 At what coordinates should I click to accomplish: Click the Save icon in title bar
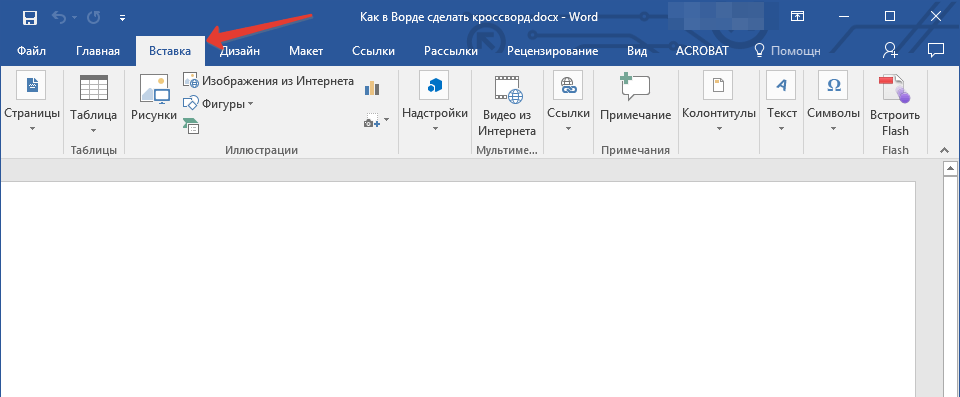[x=29, y=17]
